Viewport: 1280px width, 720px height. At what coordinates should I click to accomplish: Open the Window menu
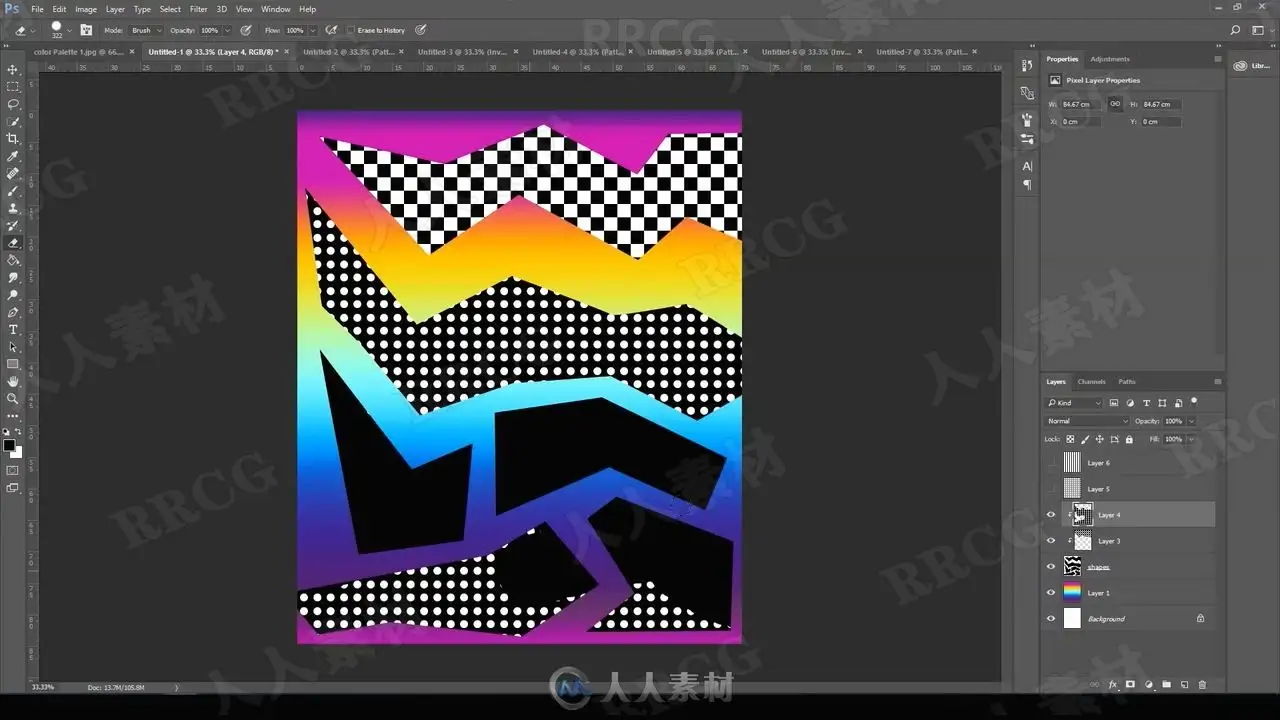click(x=276, y=9)
